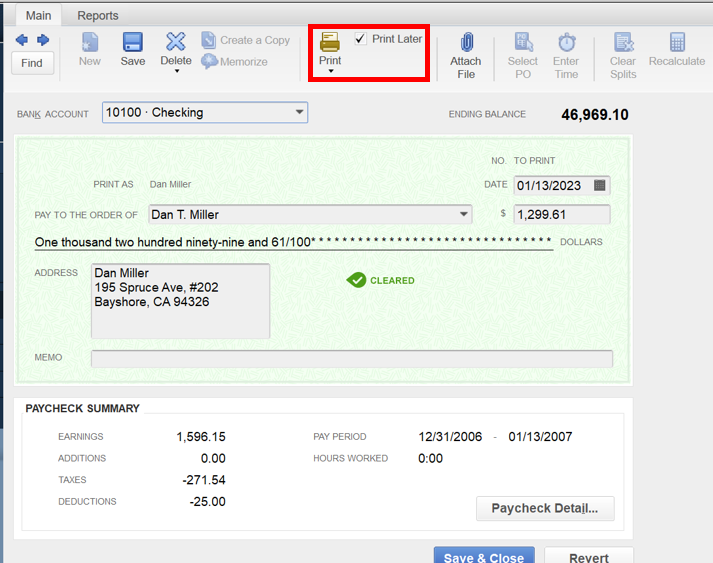
Task: Click the Create a Copy icon
Action: 209,40
